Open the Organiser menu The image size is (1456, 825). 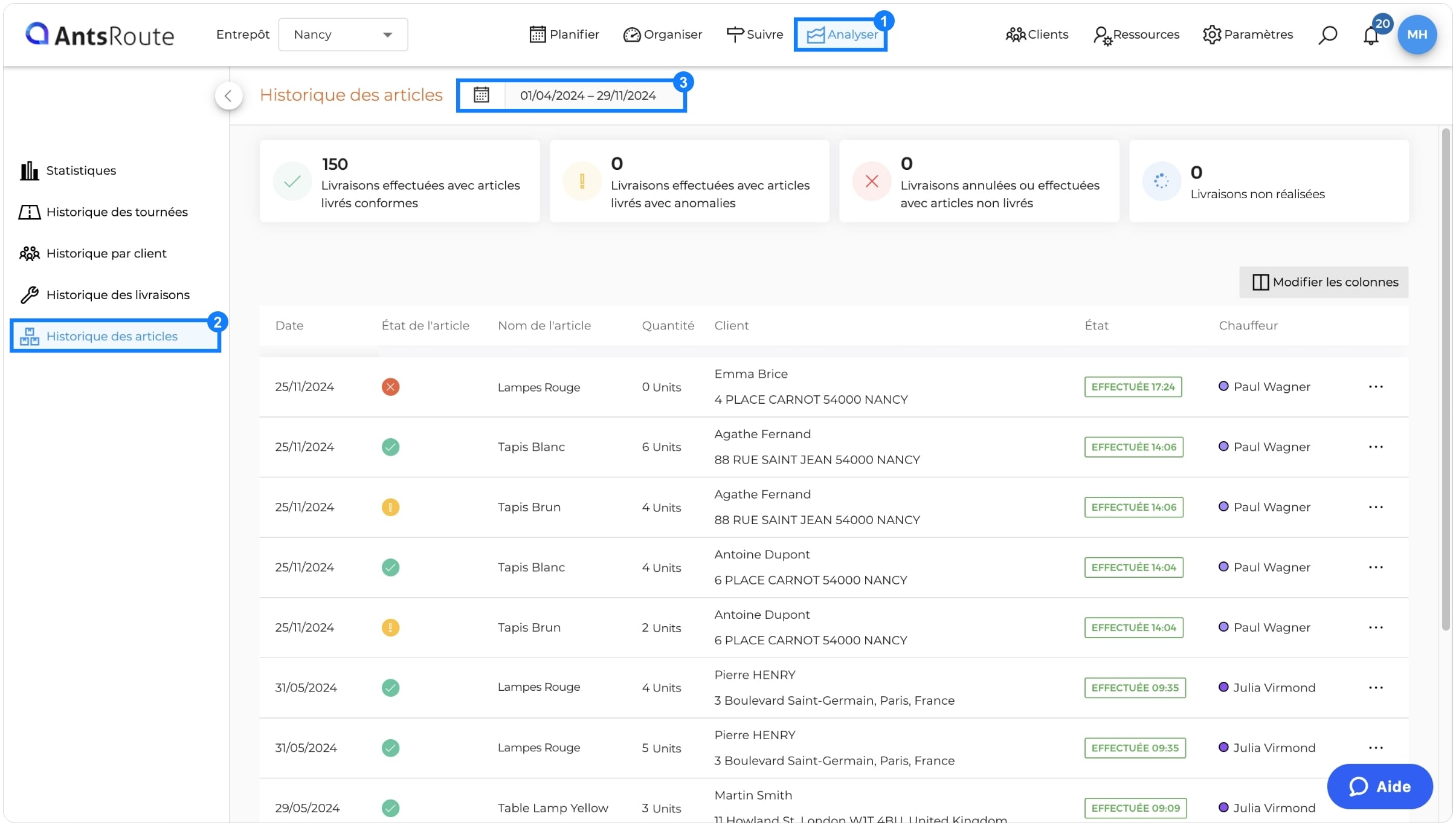click(662, 34)
